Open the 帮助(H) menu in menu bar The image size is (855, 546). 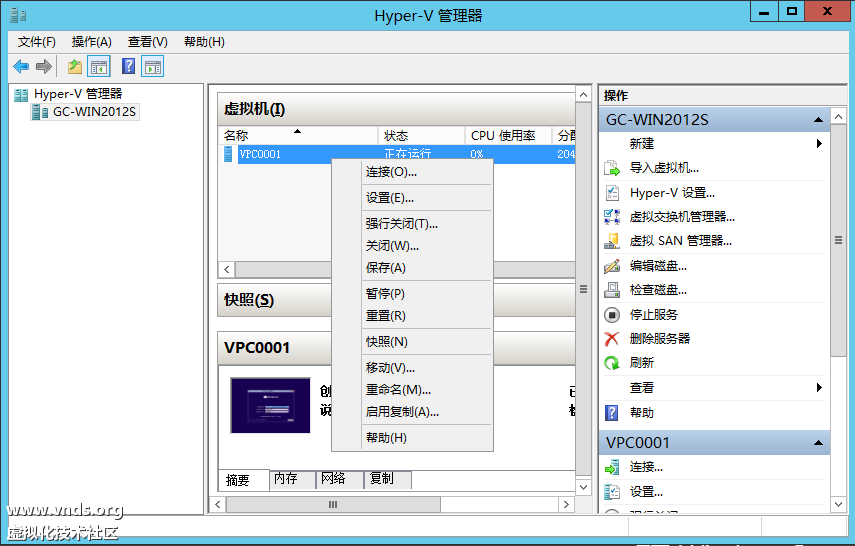click(204, 42)
